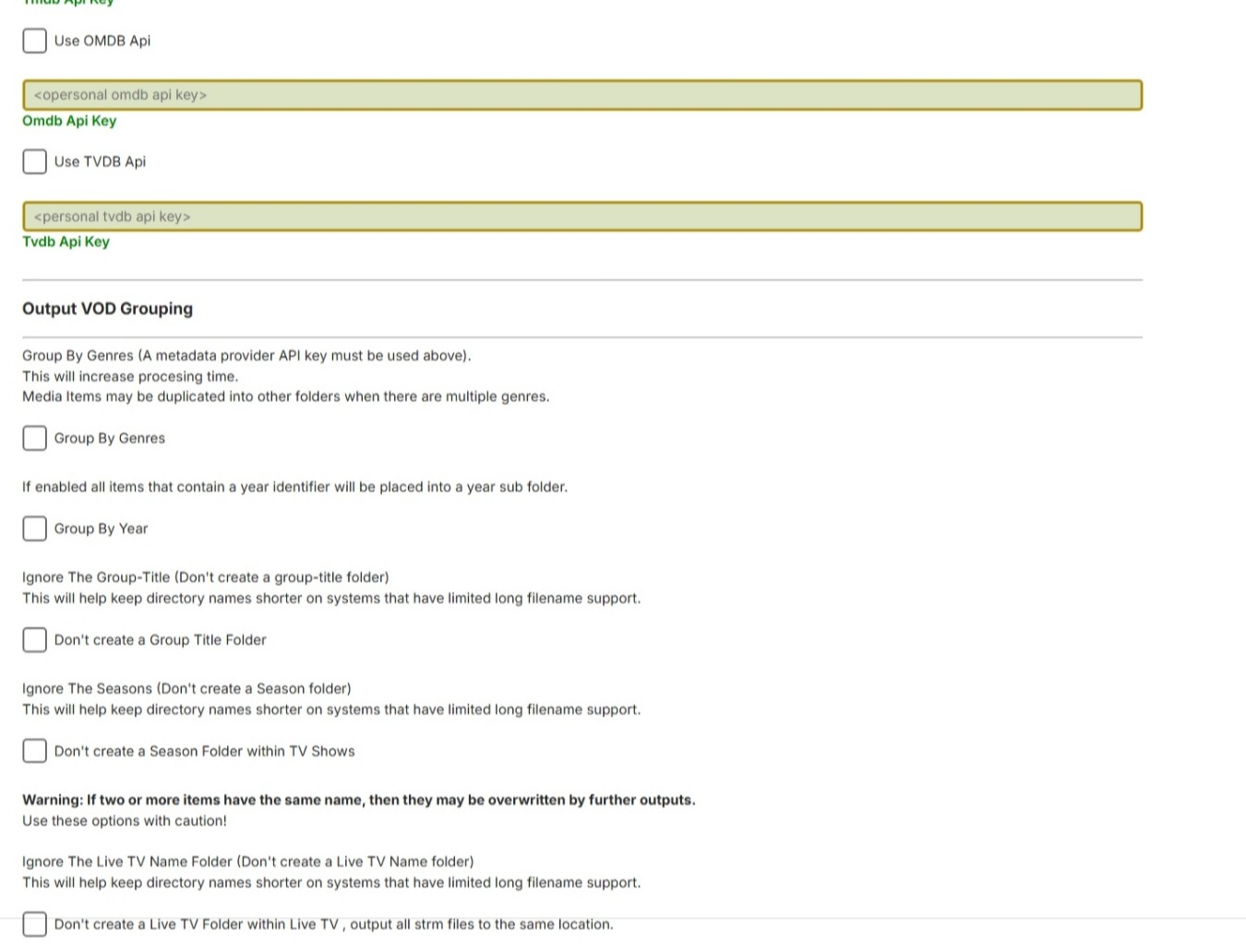The width and height of the screenshot is (1246, 952).
Task: Click the year identifier sub folder description
Action: [x=295, y=487]
